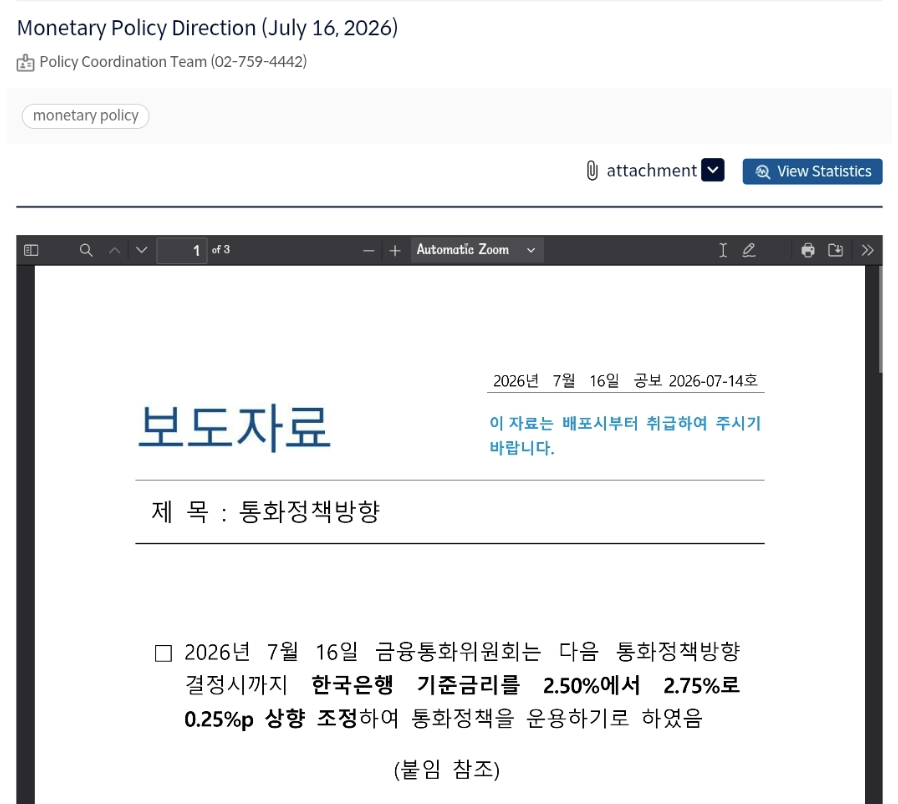Click Policy Coordination Team (02-759-4442) text
This screenshot has height=804, width=898.
[173, 62]
